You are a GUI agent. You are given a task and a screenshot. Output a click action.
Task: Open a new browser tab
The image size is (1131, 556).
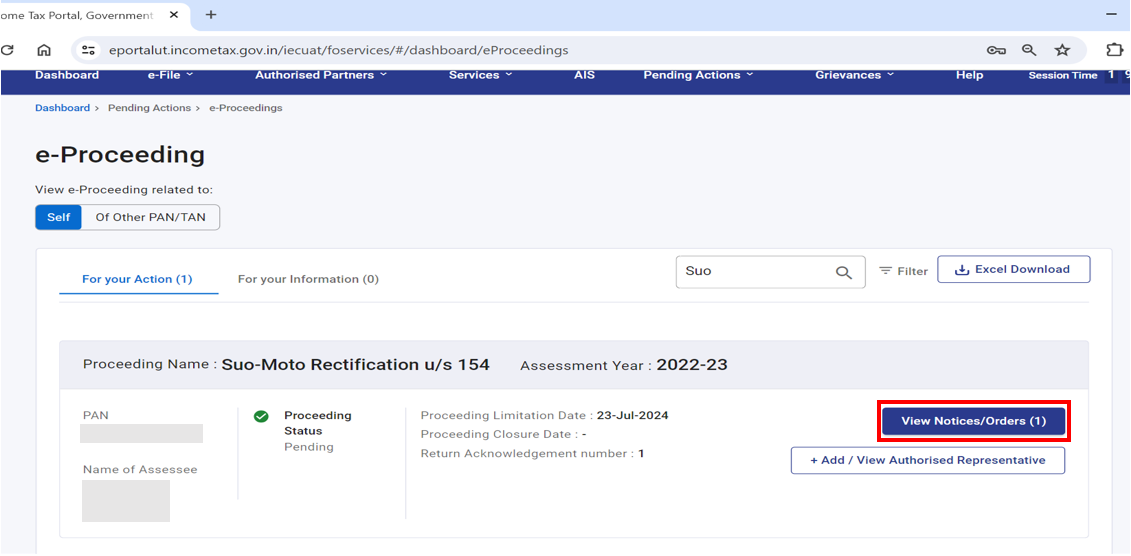pos(211,15)
